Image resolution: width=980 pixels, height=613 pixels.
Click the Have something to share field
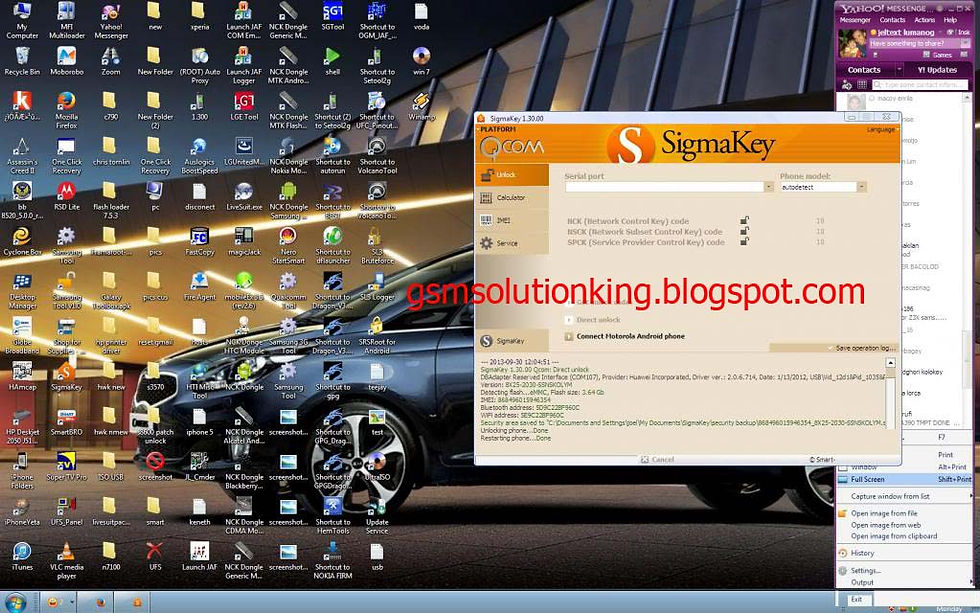(916, 44)
